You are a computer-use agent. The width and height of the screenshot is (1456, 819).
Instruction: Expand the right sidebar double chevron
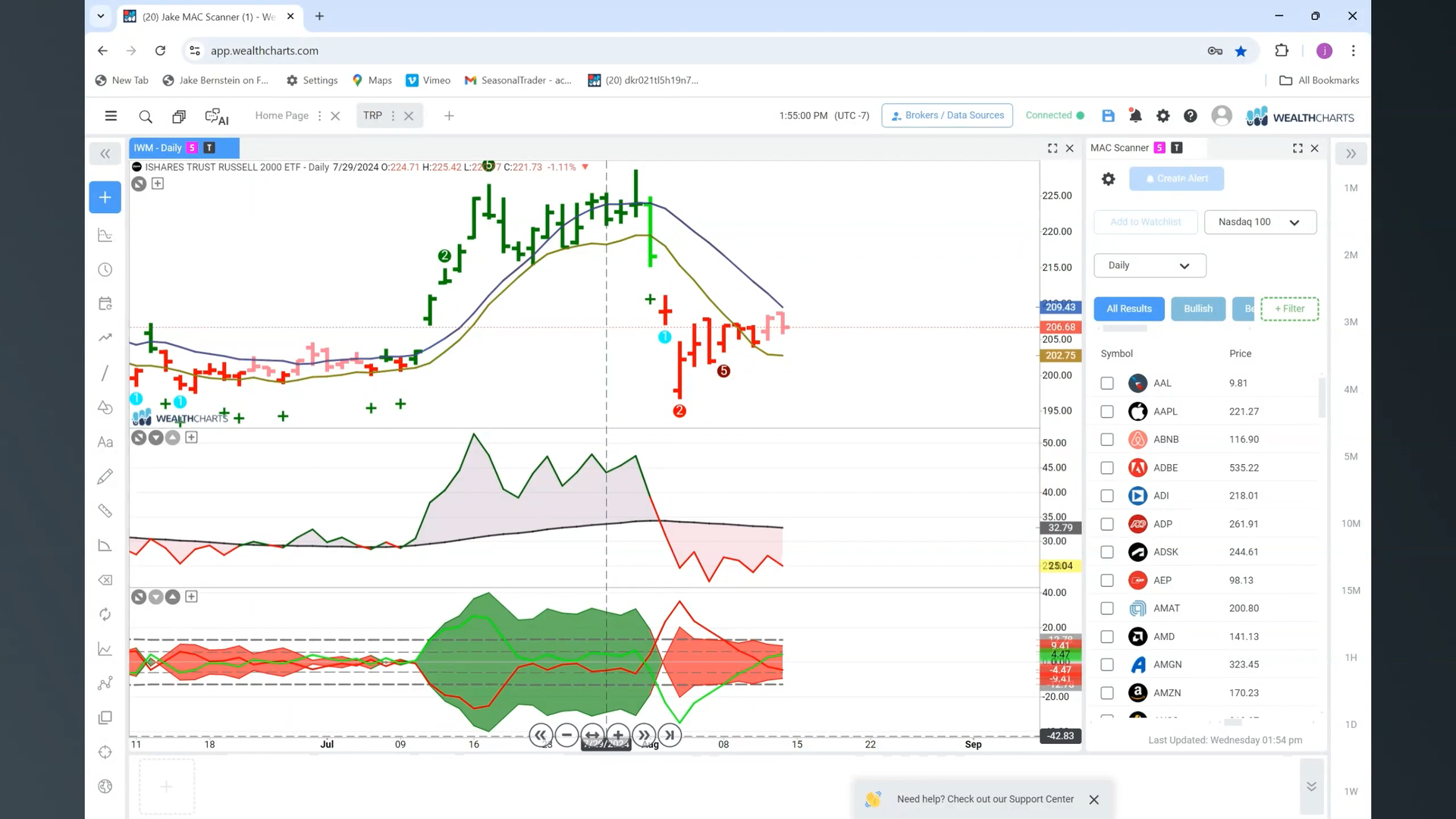(x=1351, y=154)
